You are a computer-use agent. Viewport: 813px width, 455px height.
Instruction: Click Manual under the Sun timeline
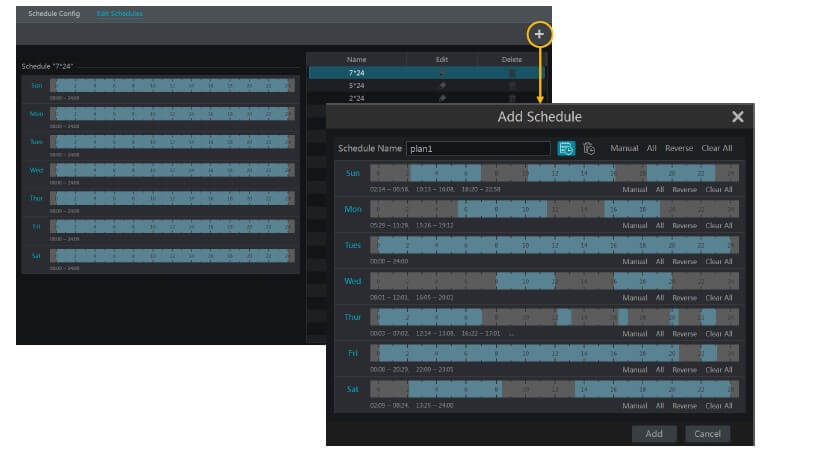635,190
